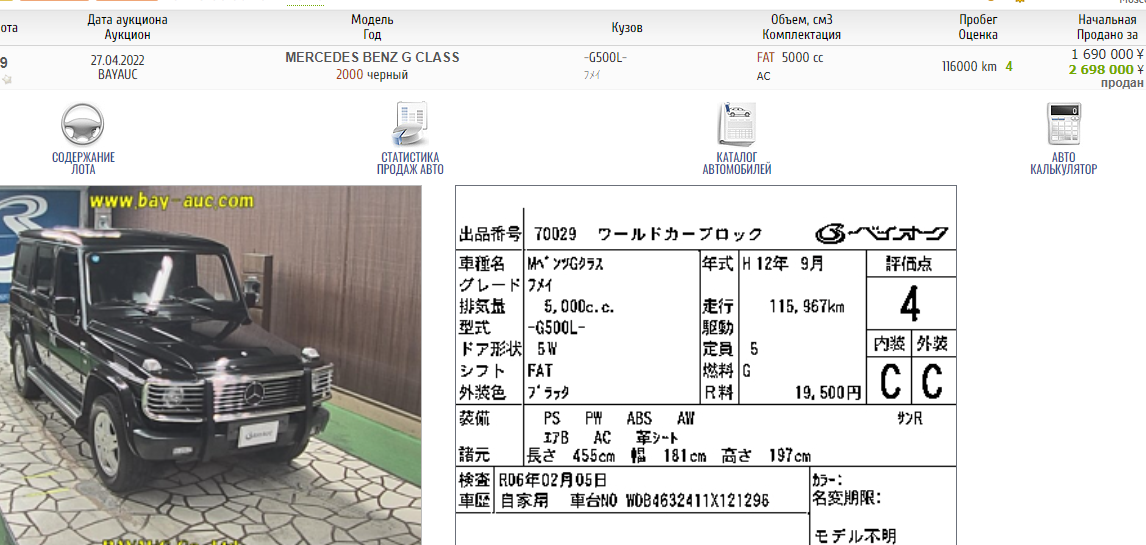Click the 'Дата аукциона Аукцион' column header
The width and height of the screenshot is (1146, 545).
[127, 27]
